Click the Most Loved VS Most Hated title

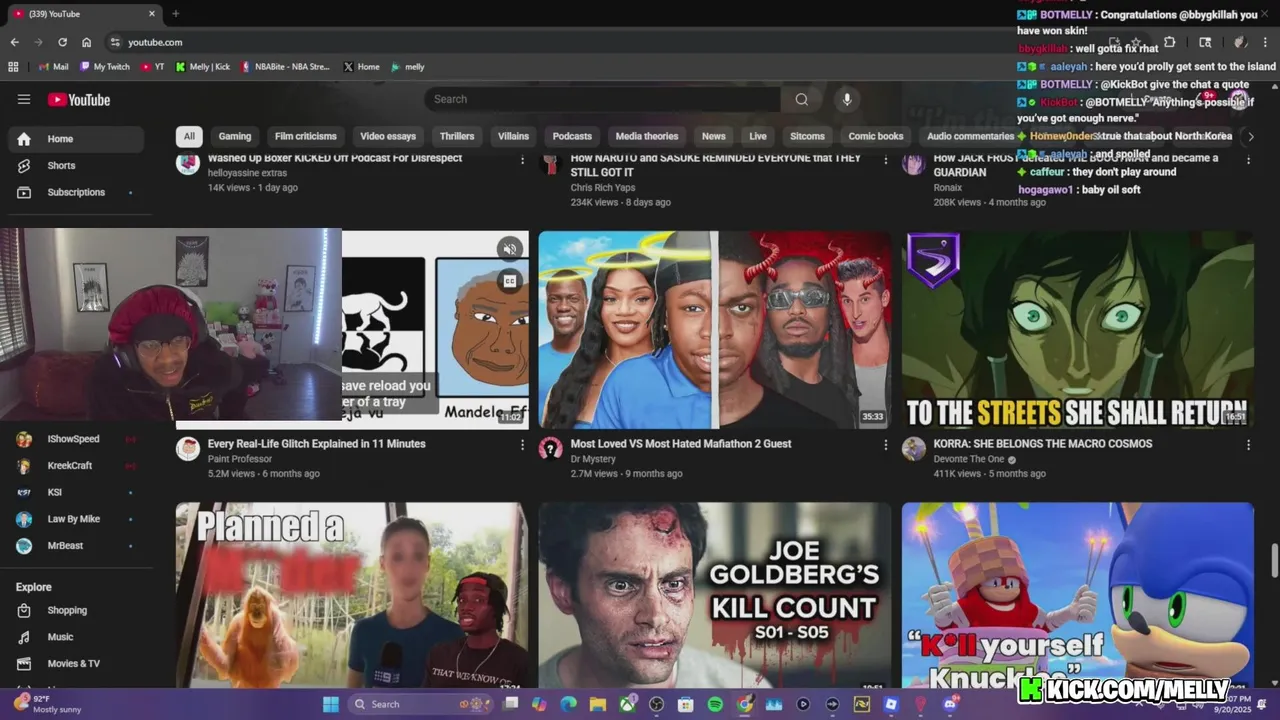(680, 444)
